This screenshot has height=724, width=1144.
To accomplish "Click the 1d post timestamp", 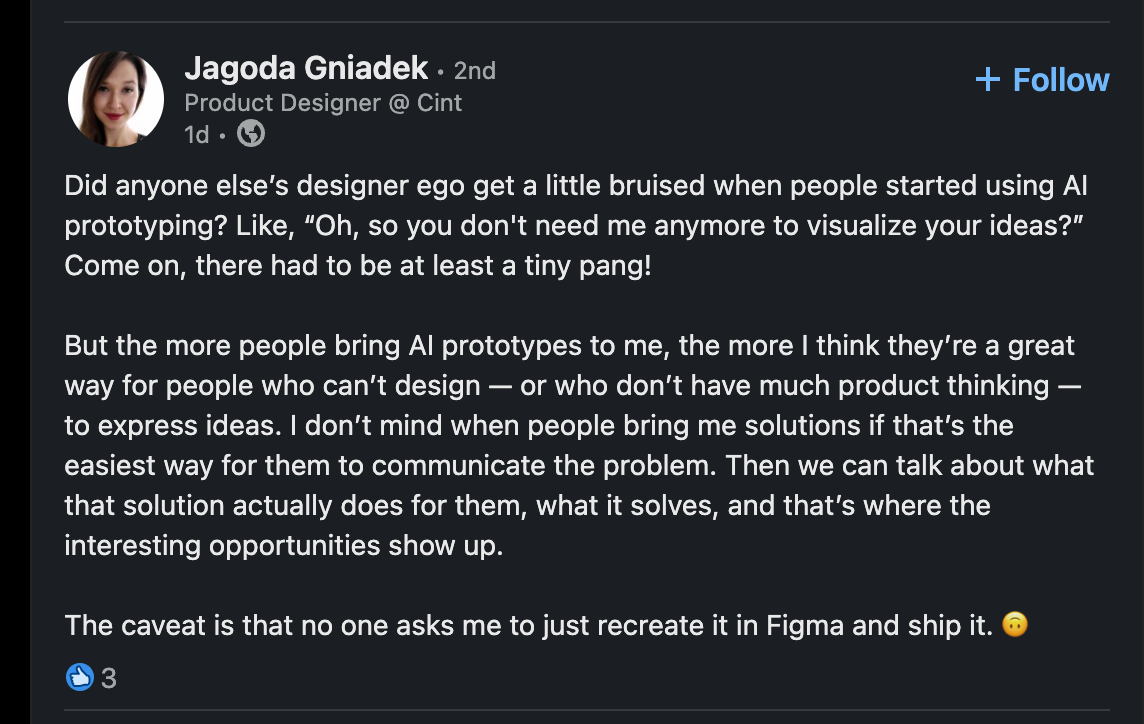I will coord(196,134).
